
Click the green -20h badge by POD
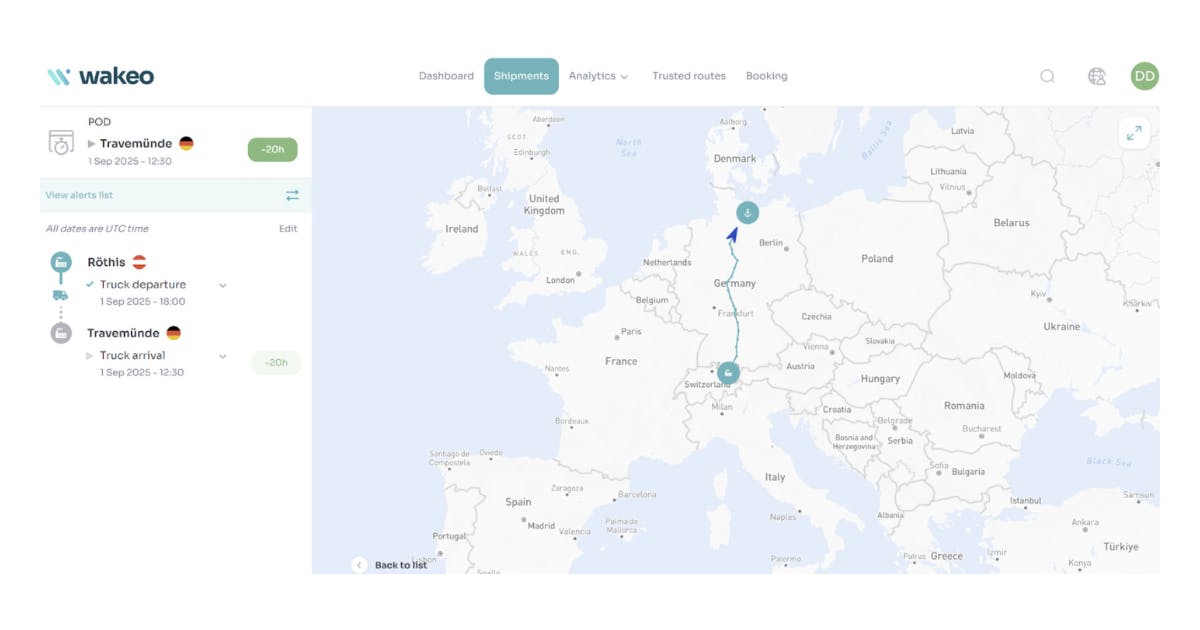(273, 150)
